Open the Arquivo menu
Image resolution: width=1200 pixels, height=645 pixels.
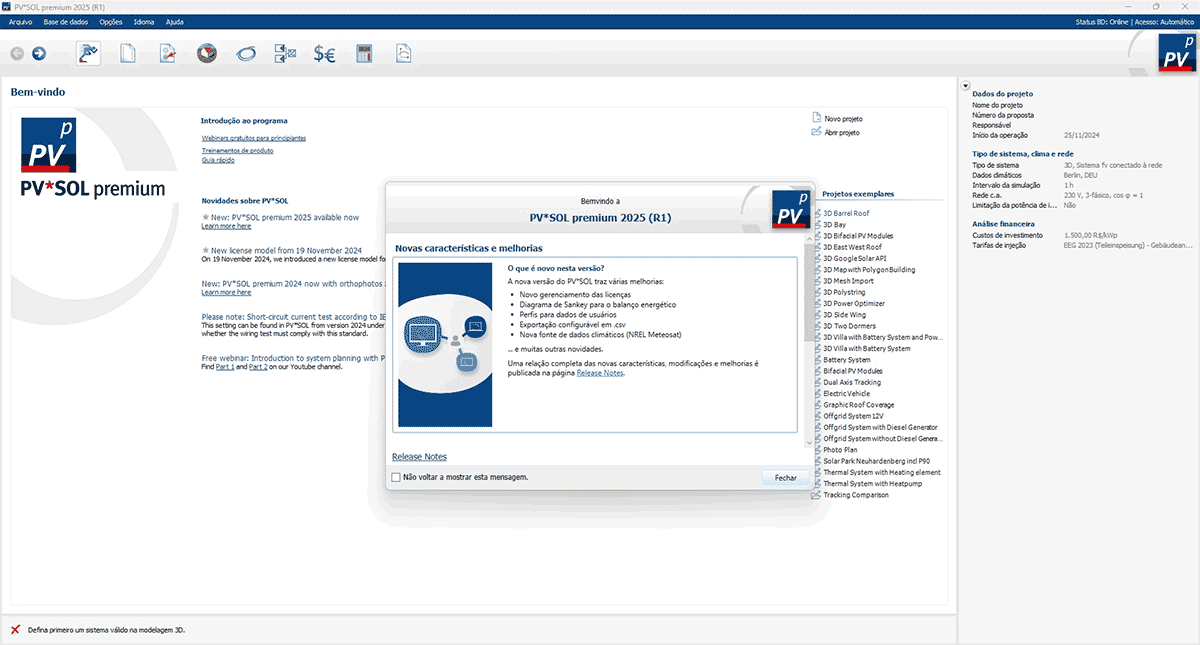coord(20,21)
